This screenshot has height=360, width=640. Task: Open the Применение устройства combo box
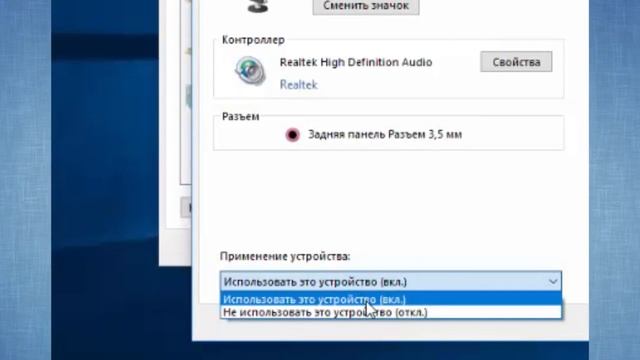[x=391, y=282]
